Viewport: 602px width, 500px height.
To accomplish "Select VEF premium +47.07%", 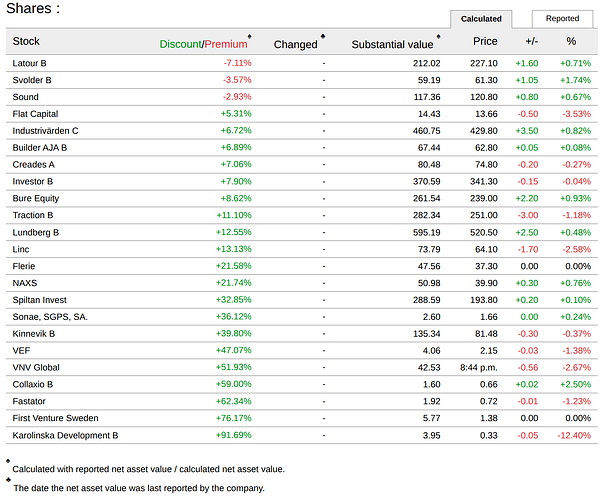I will pos(234,350).
